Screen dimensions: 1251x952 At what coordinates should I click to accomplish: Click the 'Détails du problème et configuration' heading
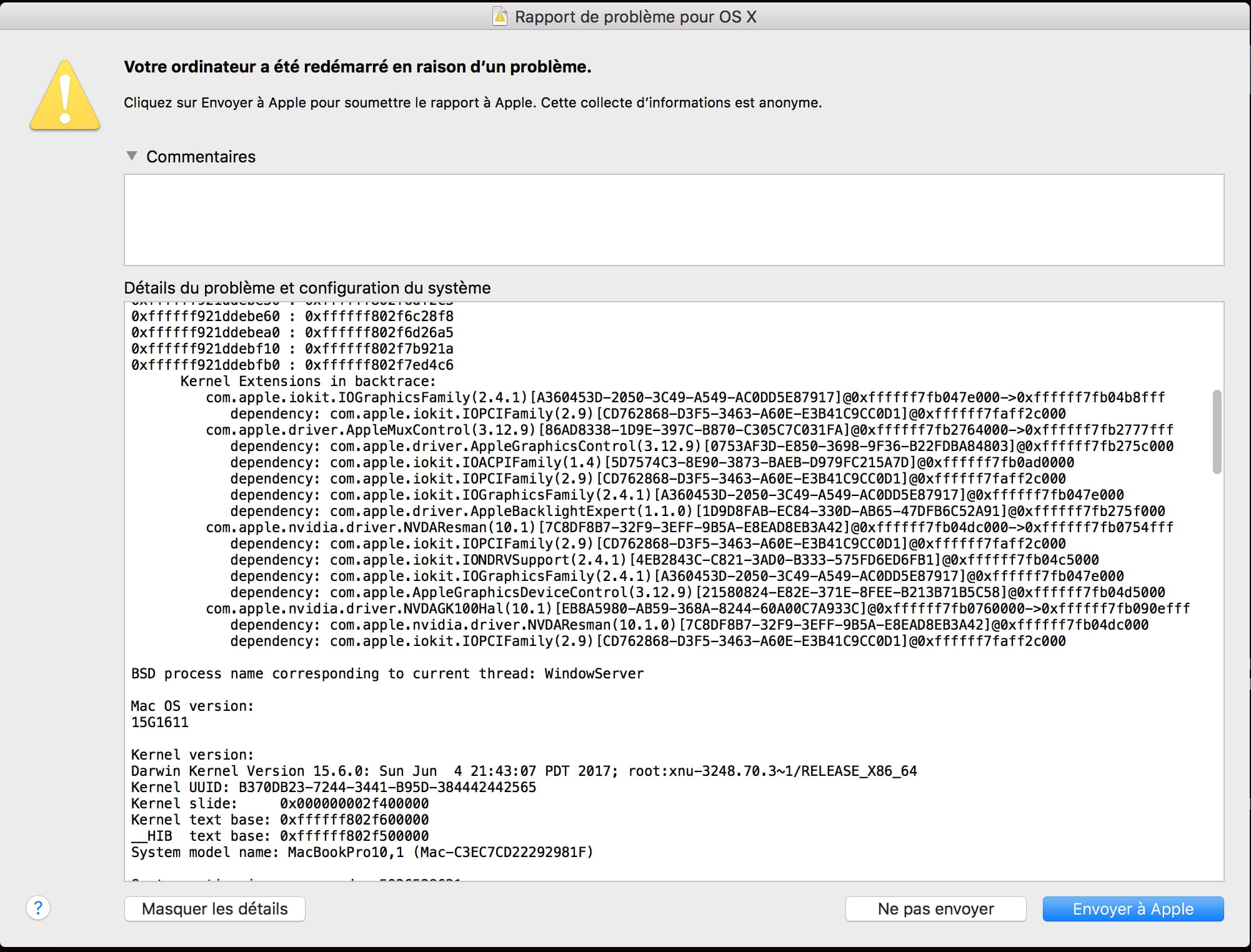(x=307, y=288)
